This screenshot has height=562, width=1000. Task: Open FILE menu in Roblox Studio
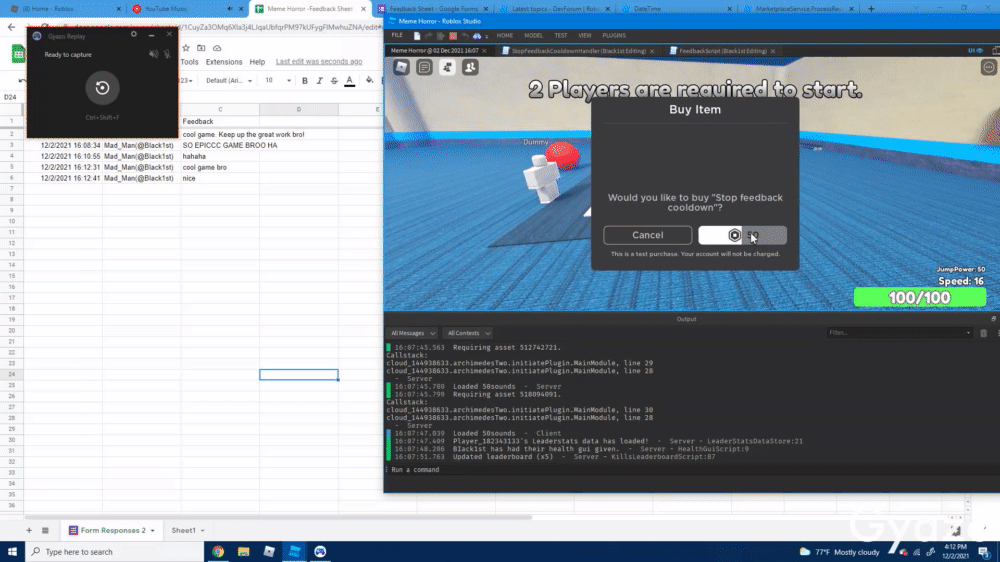pos(397,36)
